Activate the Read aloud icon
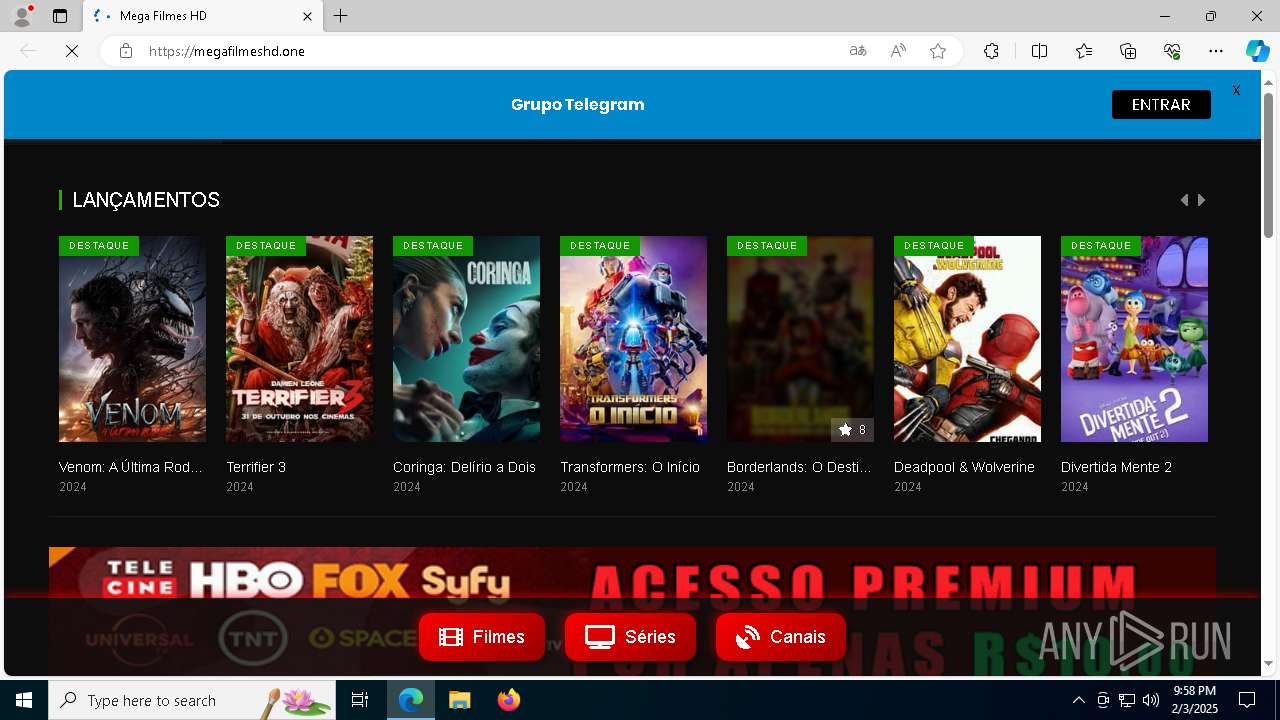Viewport: 1280px width, 720px height. (898, 51)
